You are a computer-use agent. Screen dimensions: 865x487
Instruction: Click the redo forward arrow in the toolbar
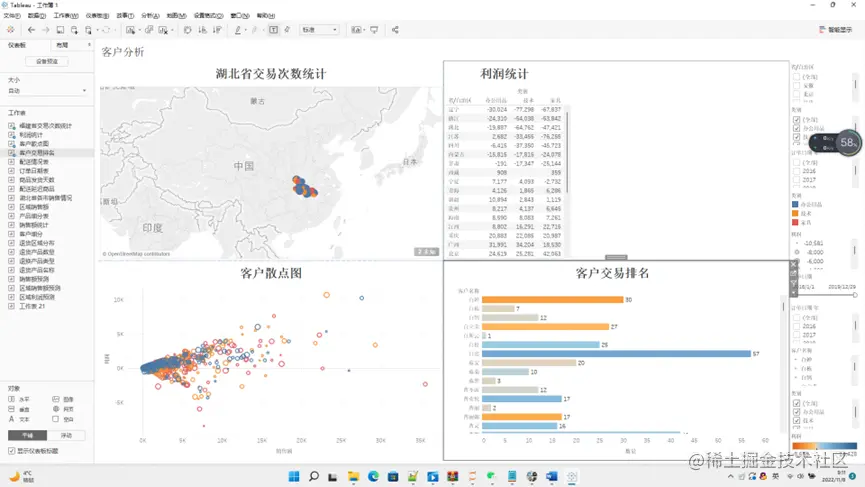click(46, 30)
